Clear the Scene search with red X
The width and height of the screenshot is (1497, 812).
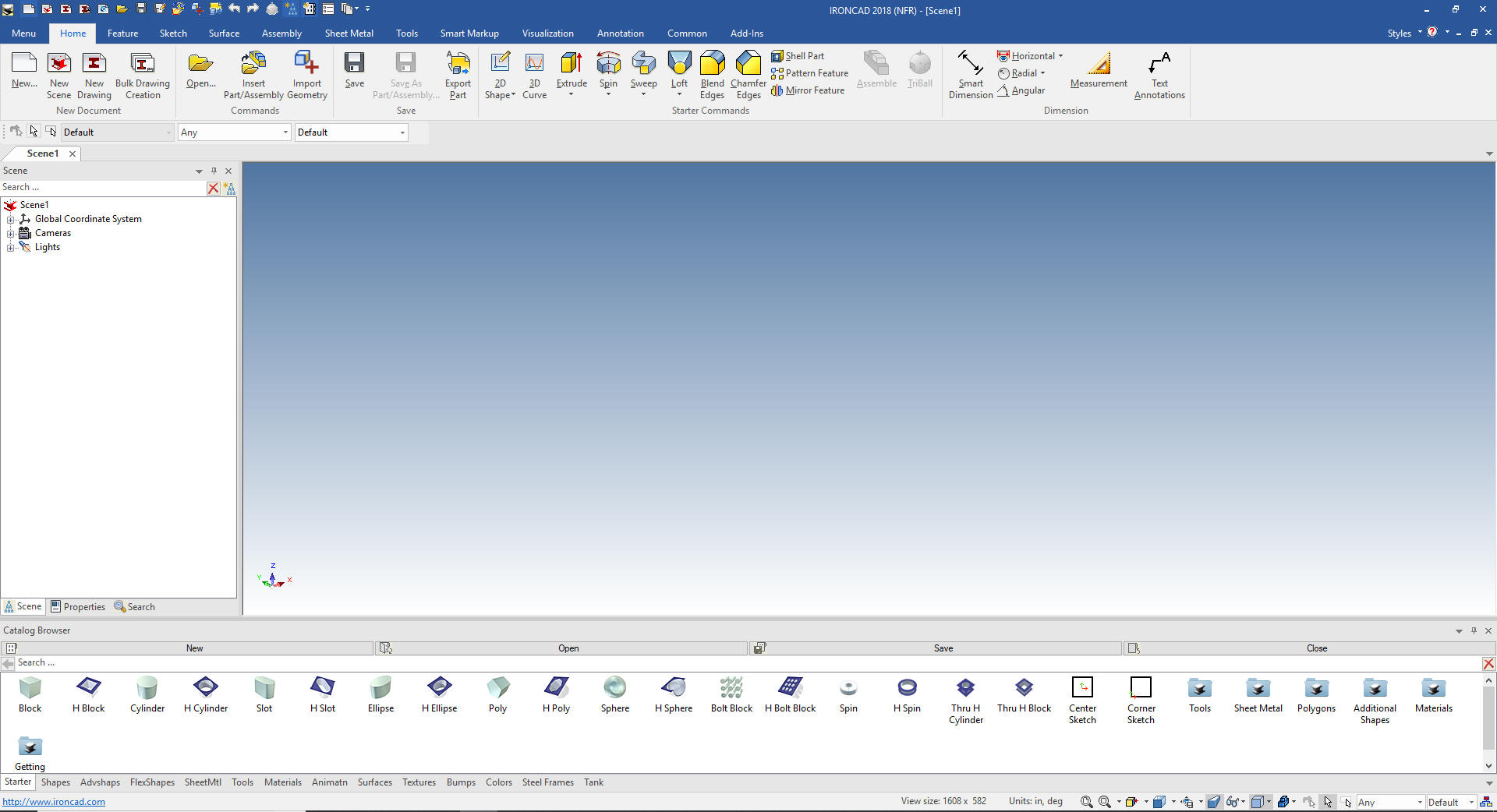(x=213, y=189)
